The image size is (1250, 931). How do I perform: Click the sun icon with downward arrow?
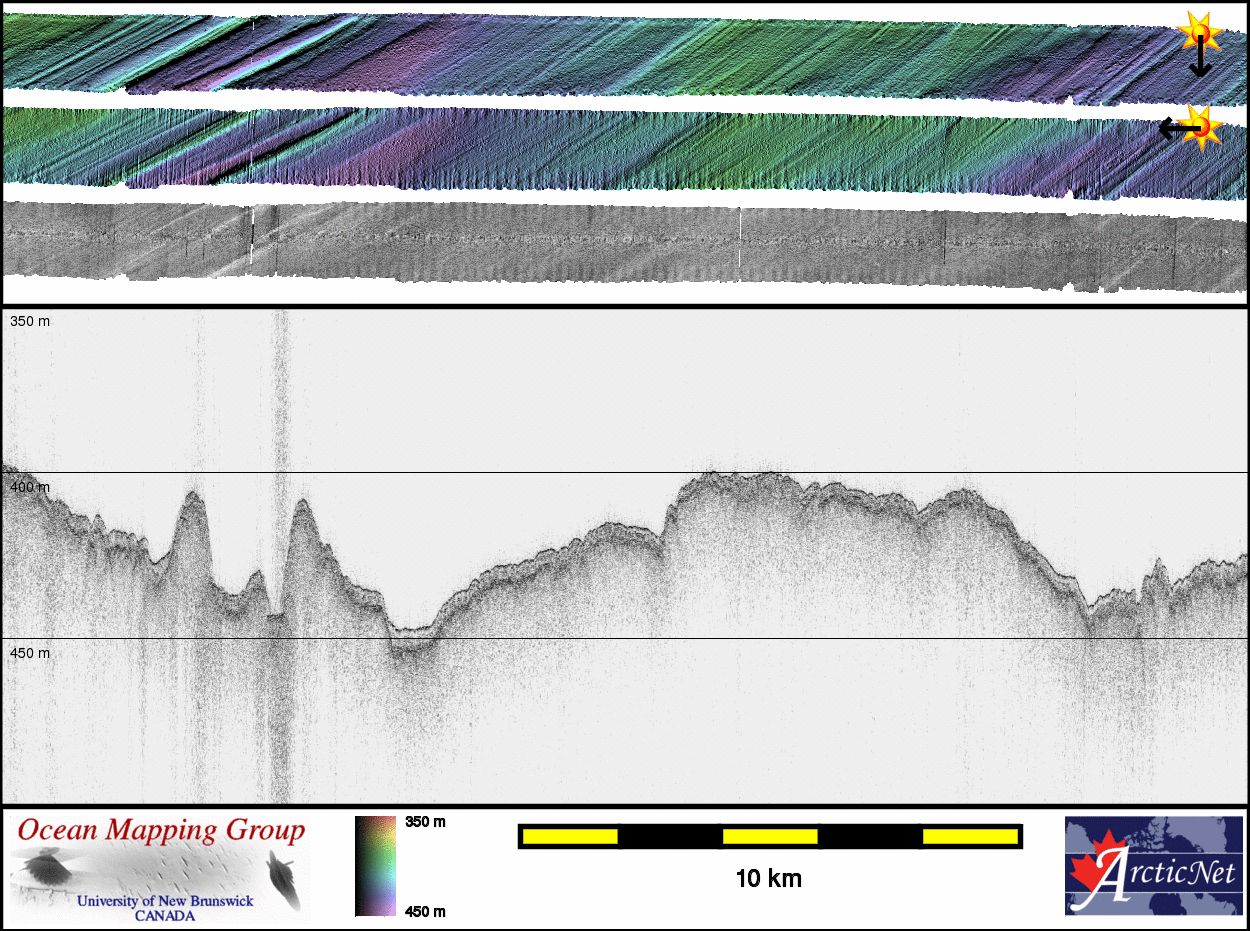1197,32
